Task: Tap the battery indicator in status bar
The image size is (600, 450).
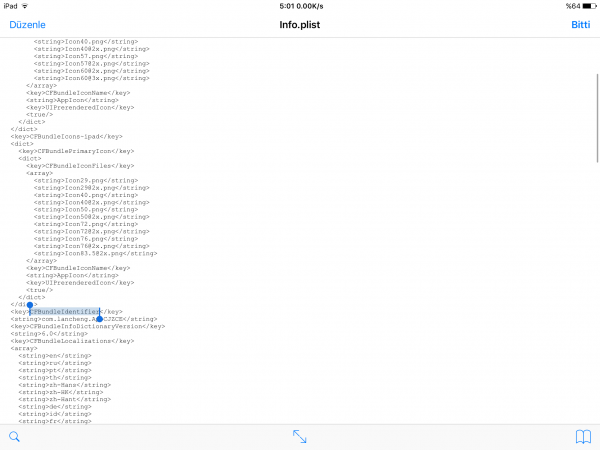Action: 589,6
